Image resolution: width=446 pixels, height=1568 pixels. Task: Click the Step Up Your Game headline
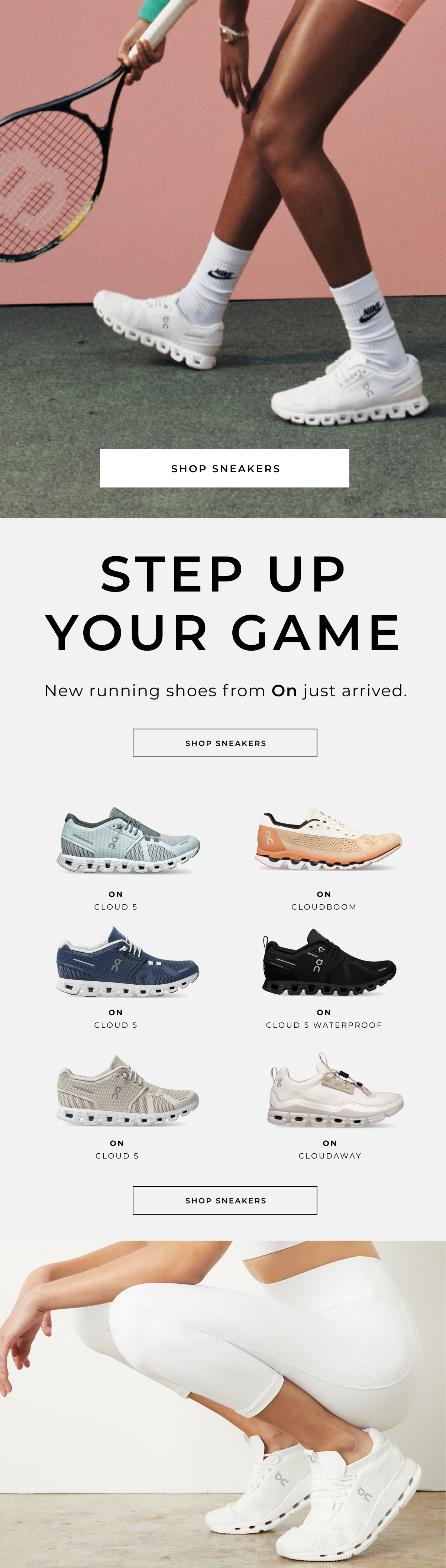coord(223,603)
